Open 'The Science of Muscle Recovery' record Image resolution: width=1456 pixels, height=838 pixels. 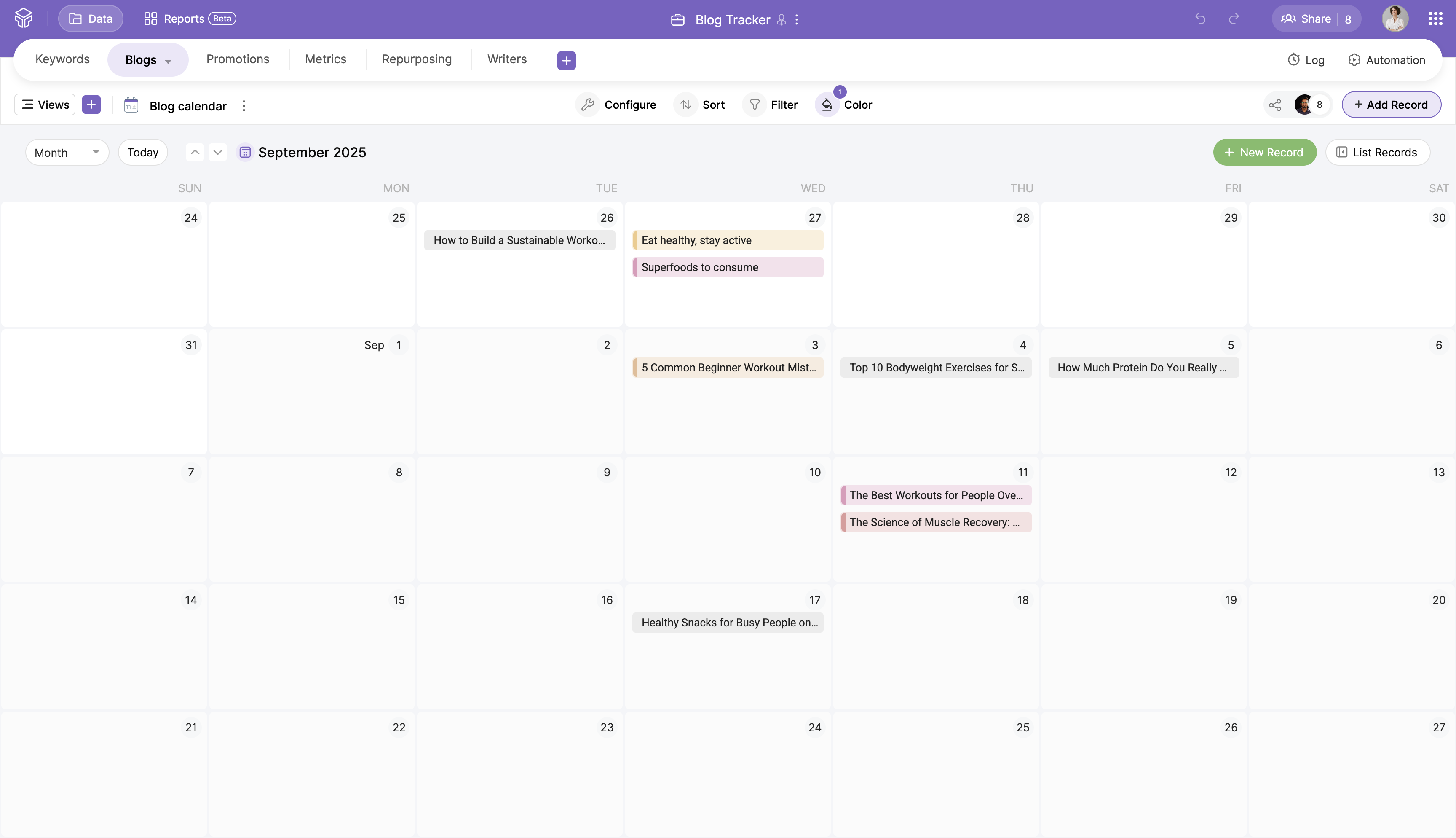936,523
